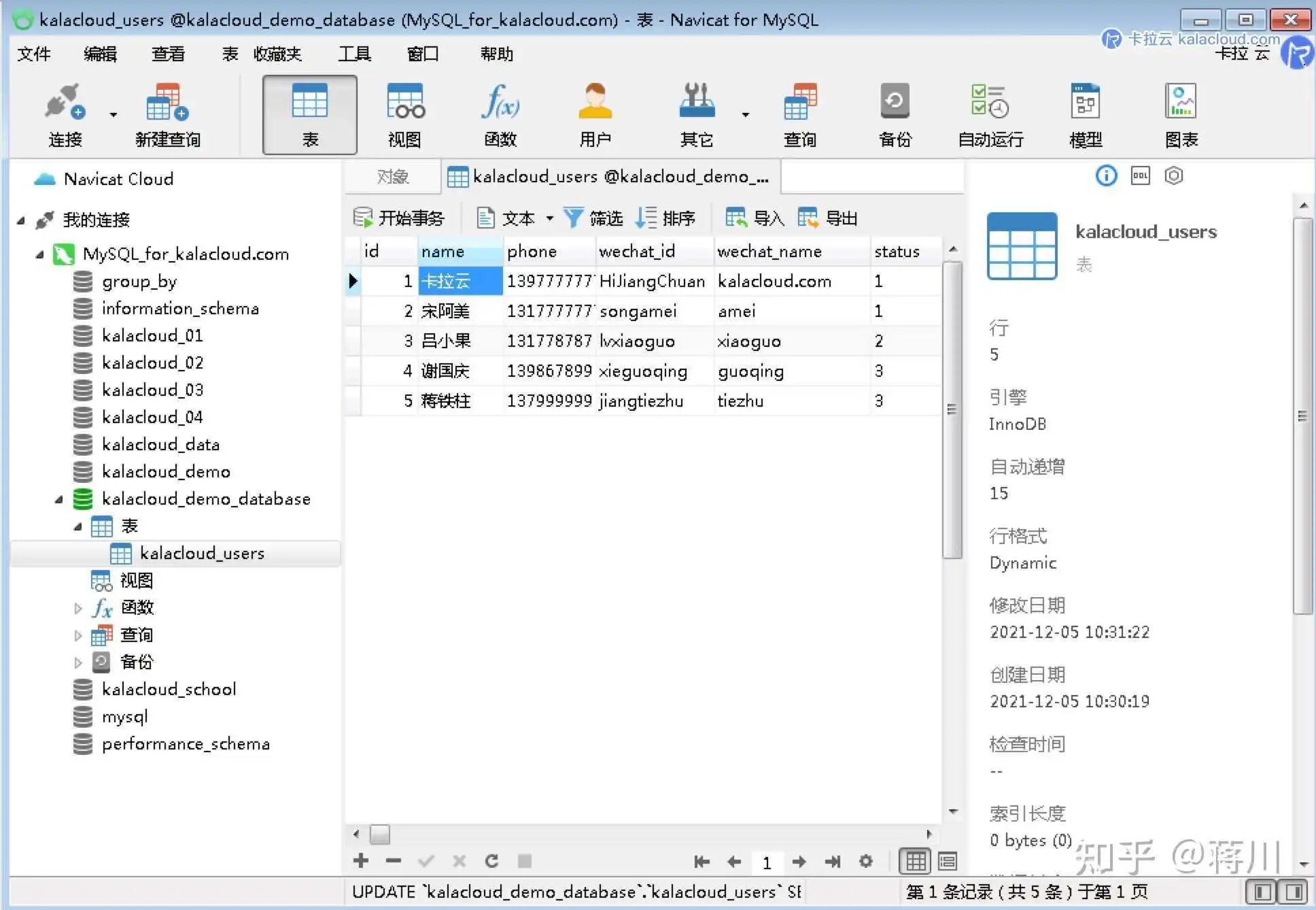1316x910 pixels.
Task: Click the refresh records icon
Action: point(491,861)
